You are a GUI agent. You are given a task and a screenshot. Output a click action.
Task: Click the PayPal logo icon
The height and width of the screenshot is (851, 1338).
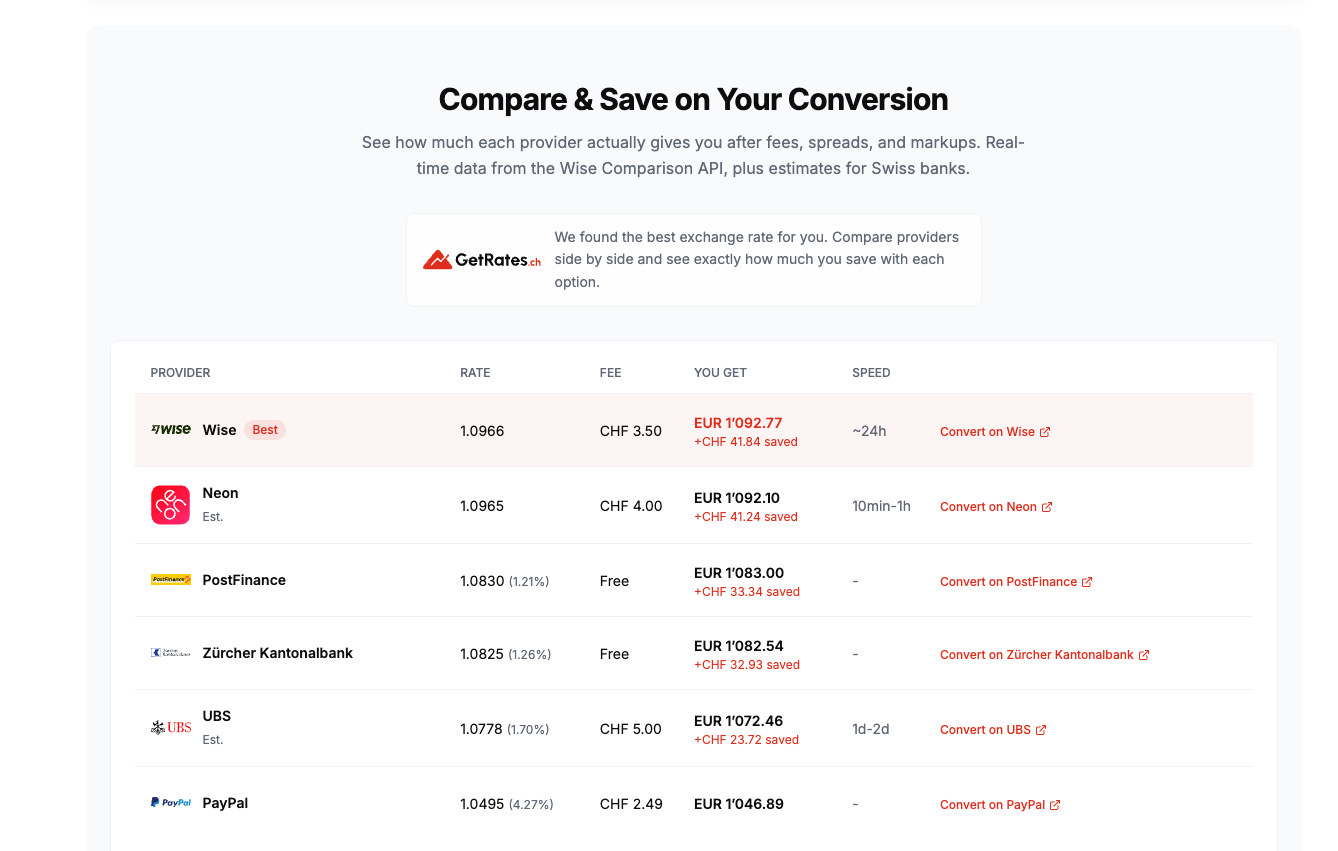coord(170,801)
